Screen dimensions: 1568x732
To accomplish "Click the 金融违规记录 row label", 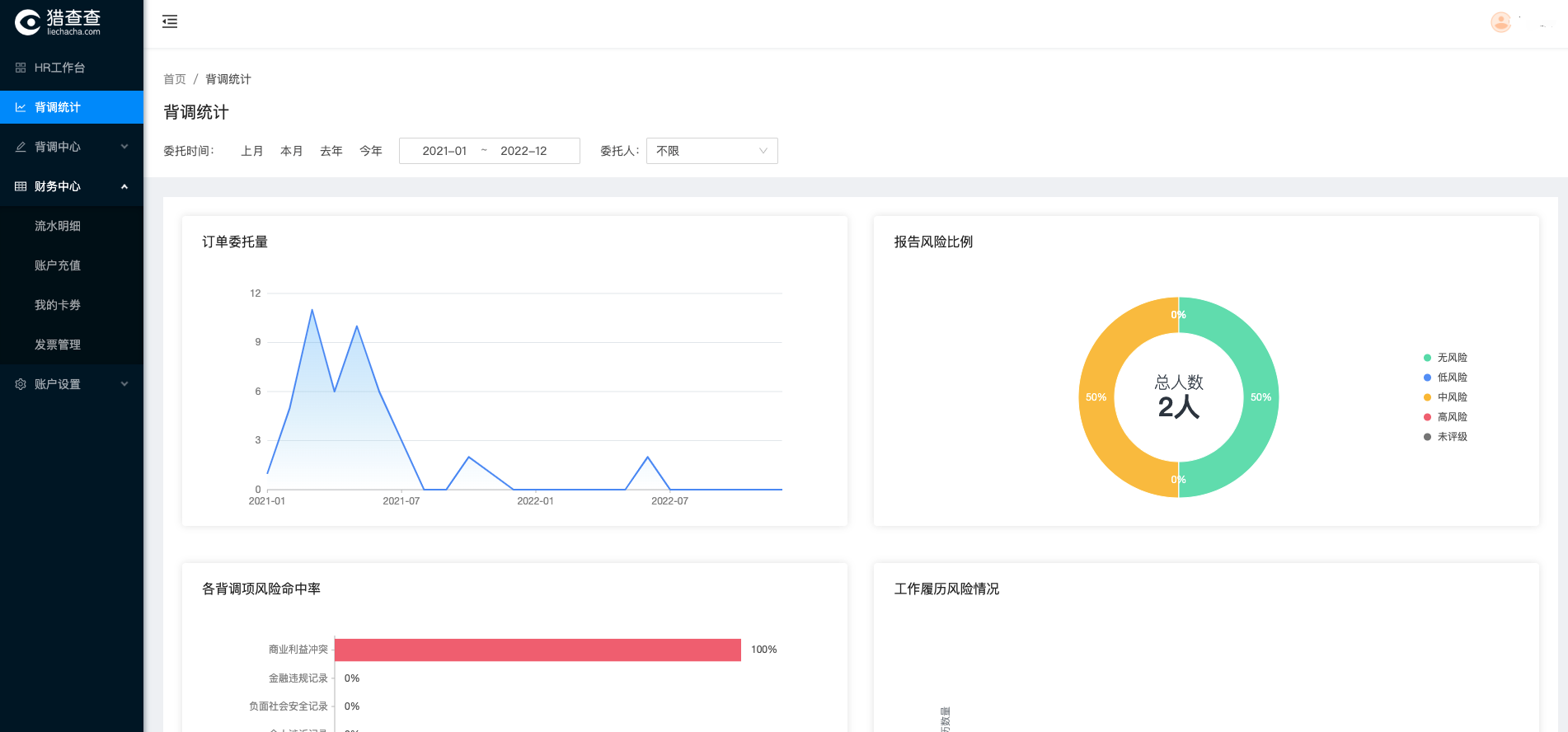I will [x=298, y=678].
